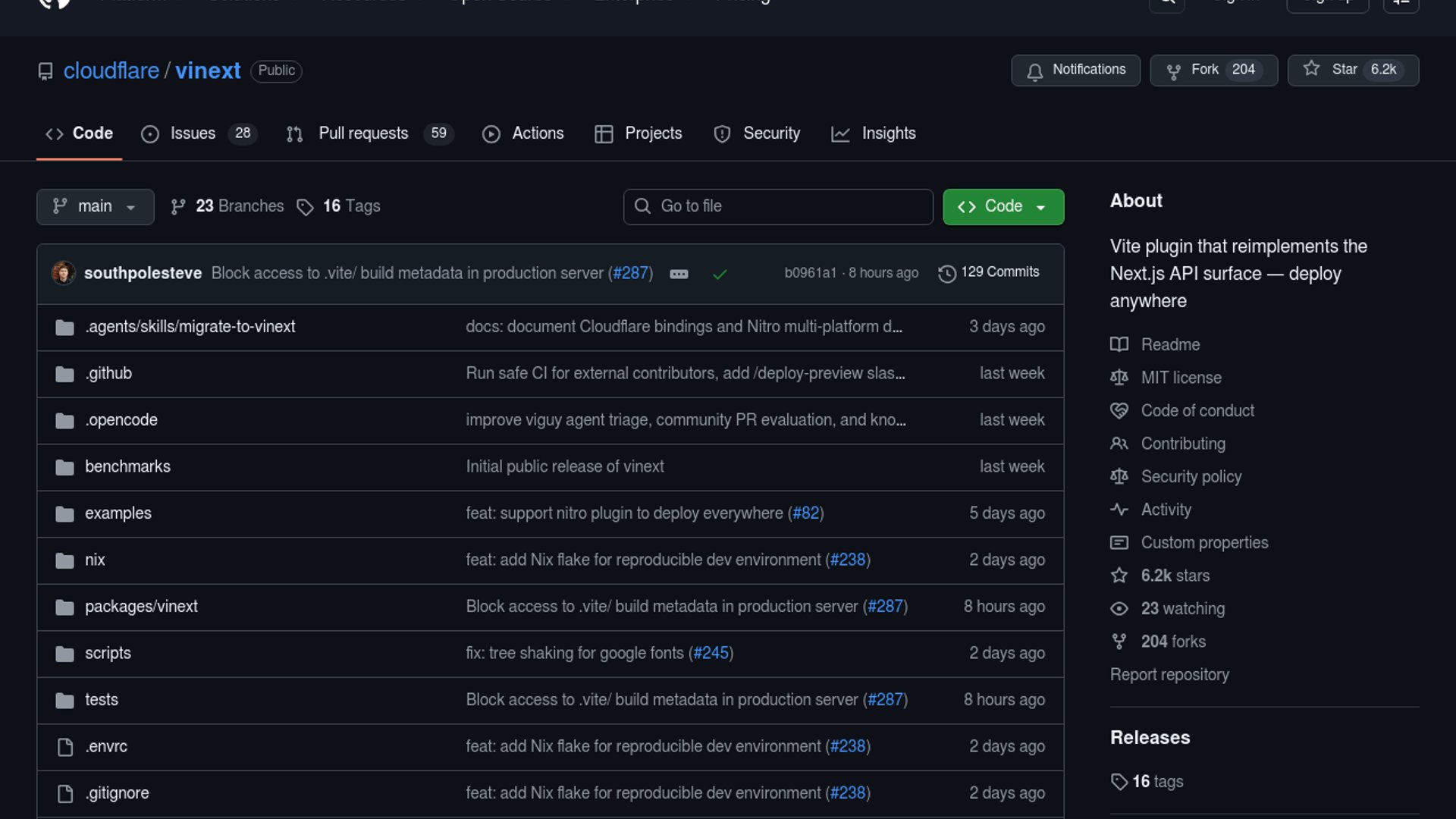The width and height of the screenshot is (1456, 819).
Task: Open the 129 Commits history
Action: pyautogui.click(x=989, y=272)
